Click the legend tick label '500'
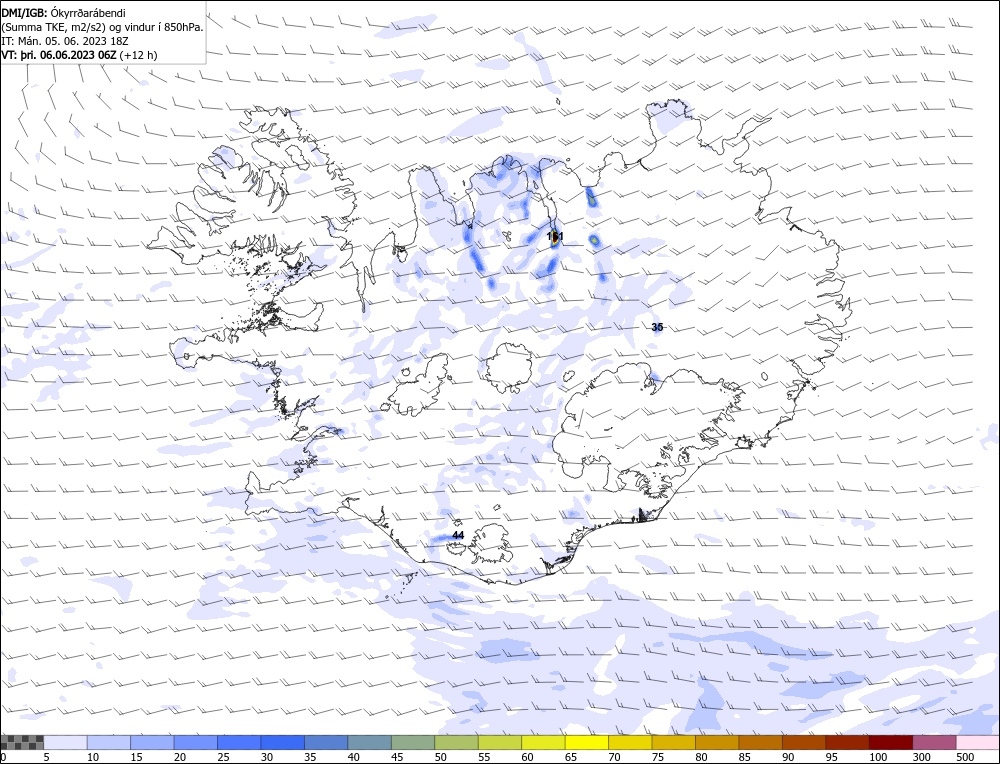 point(964,757)
